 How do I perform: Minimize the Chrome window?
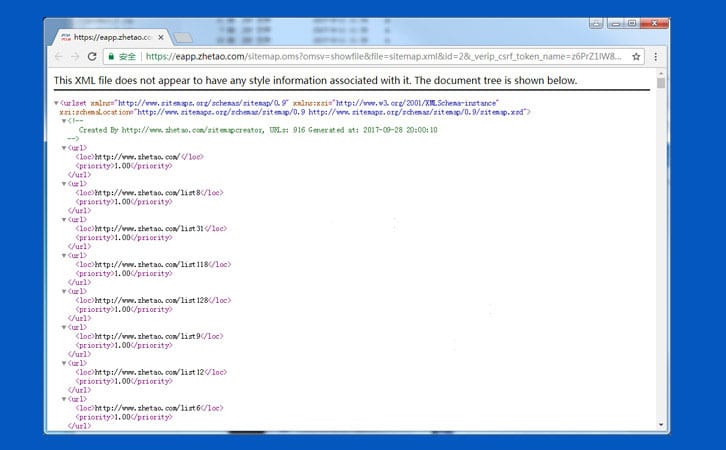(x=615, y=23)
